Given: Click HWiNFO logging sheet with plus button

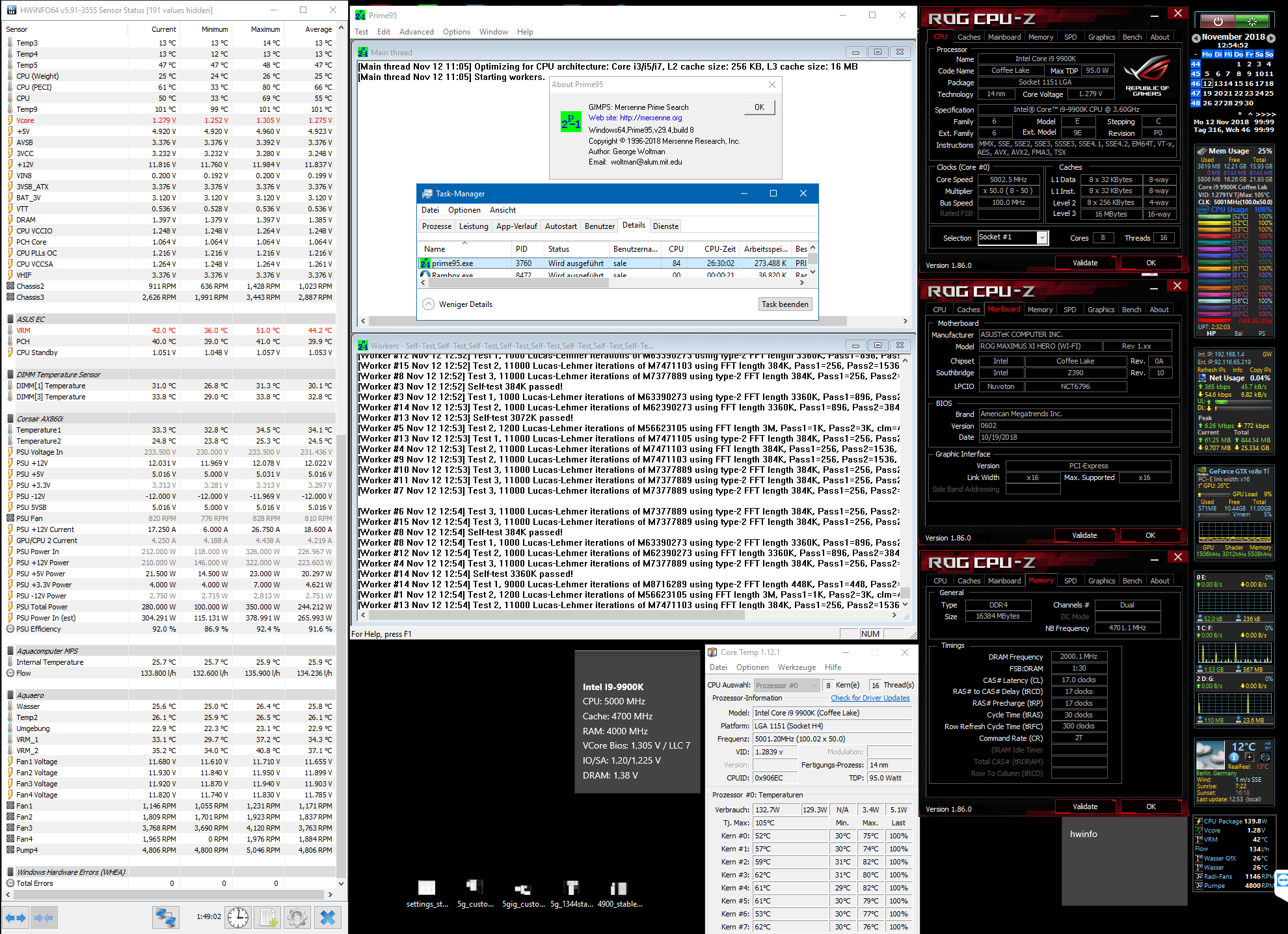Looking at the screenshot, I should 268,918.
